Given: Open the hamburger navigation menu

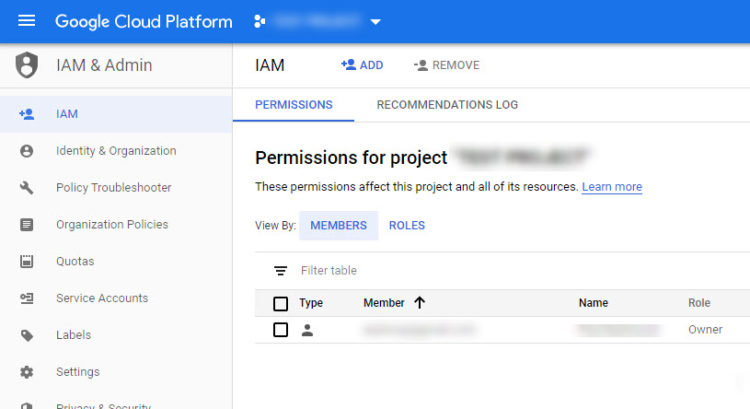Looking at the screenshot, I should point(26,21).
